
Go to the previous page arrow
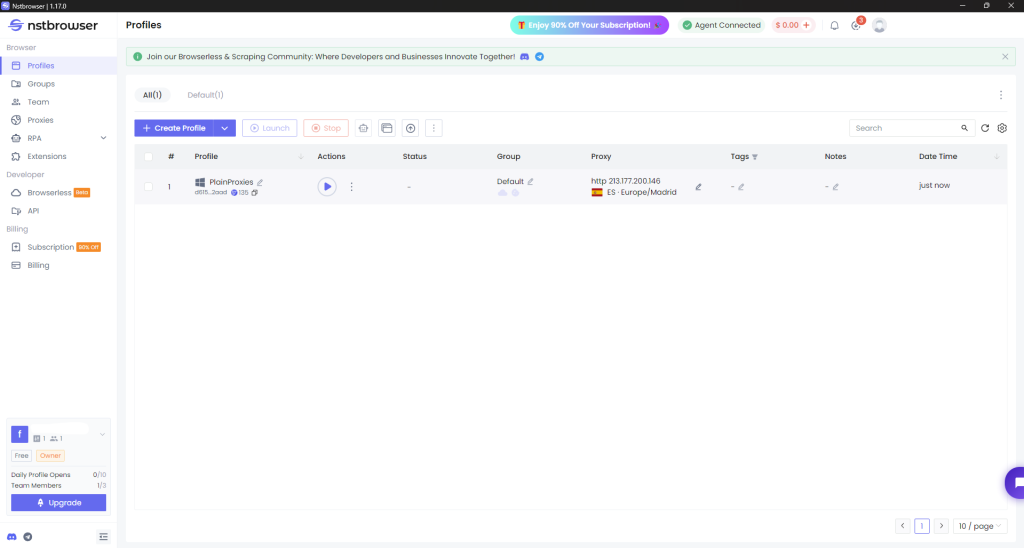click(903, 526)
